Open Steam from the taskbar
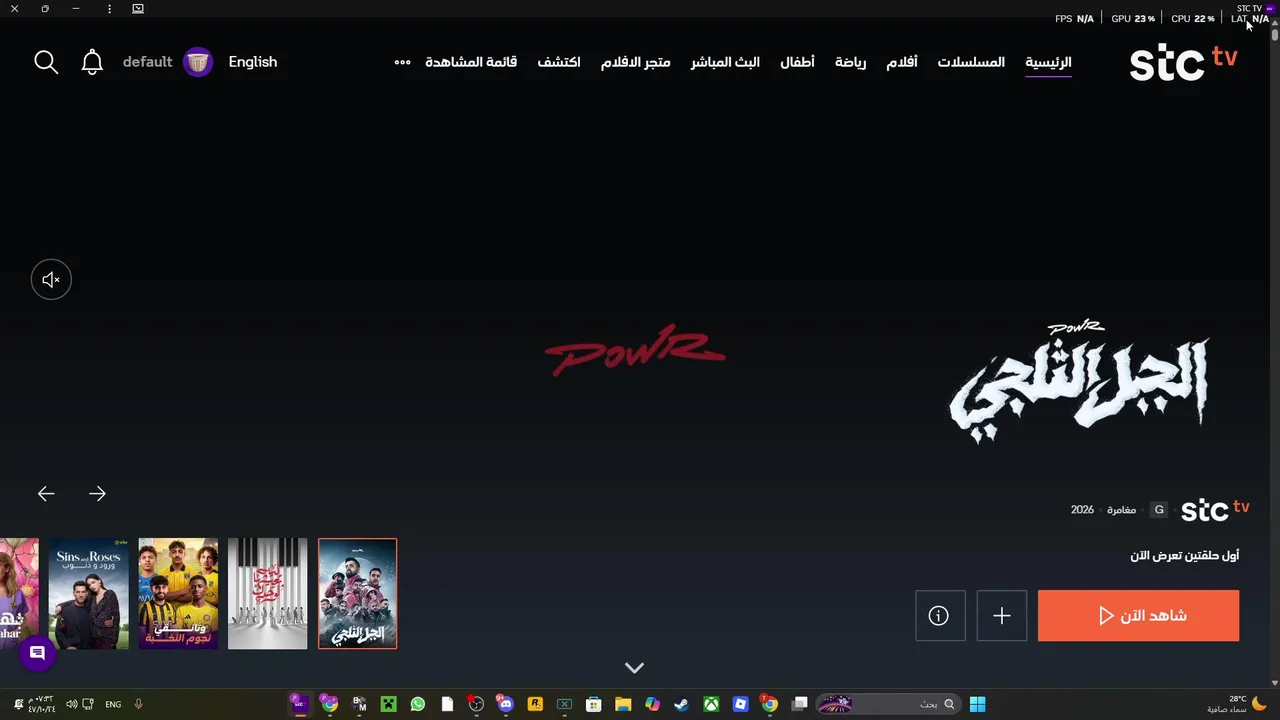Viewport: 1280px width, 720px height. point(681,704)
